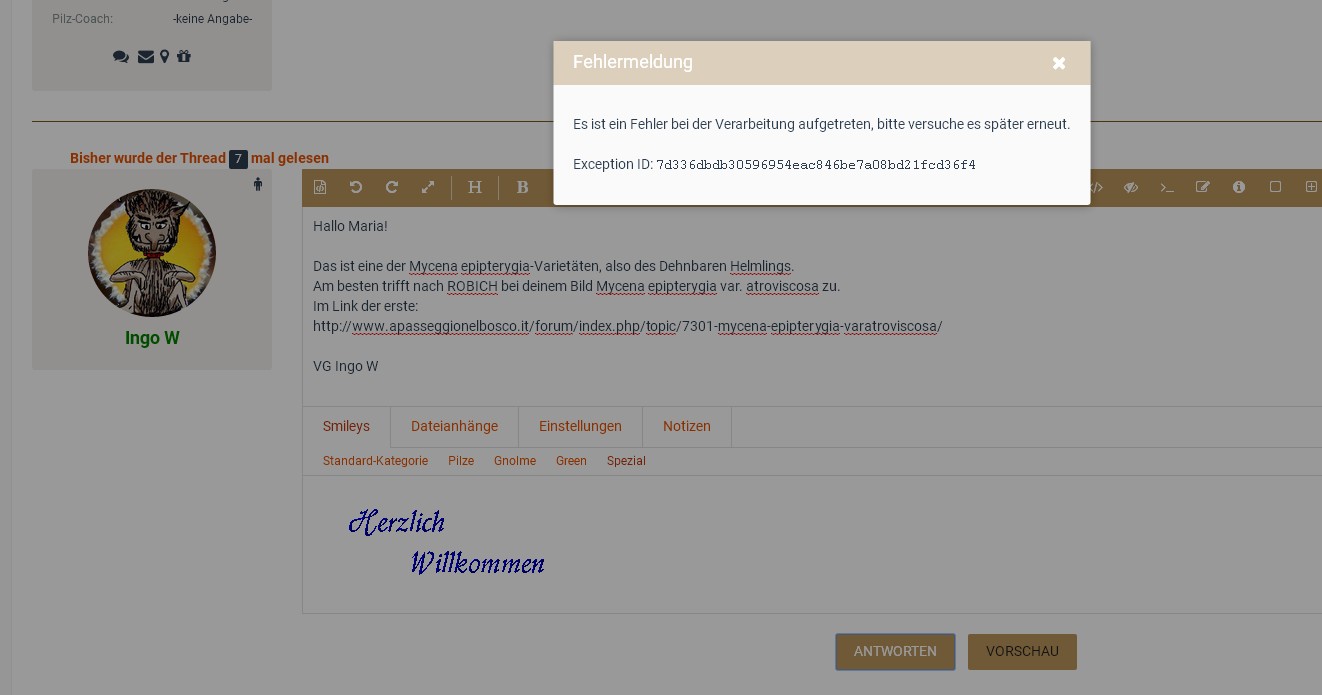Viewport: 1322px width, 695px height.
Task: Select the Pilze smiley category
Action: (461, 461)
